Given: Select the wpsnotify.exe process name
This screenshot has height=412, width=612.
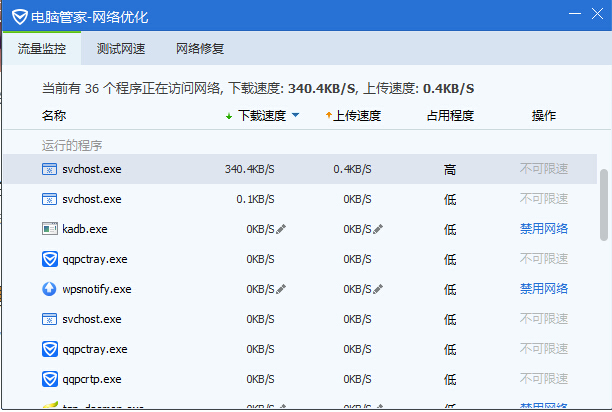Looking at the screenshot, I should click(97, 289).
